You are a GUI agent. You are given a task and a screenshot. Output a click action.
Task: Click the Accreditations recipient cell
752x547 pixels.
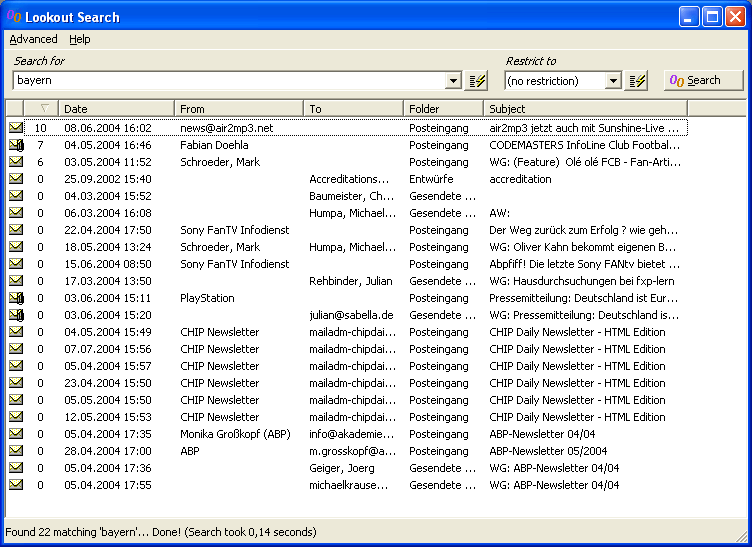coord(349,179)
